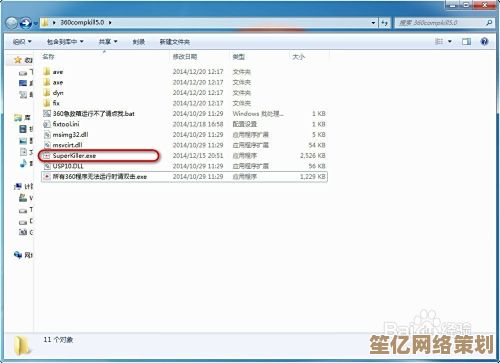Sort by the 名称 column header

click(48, 57)
